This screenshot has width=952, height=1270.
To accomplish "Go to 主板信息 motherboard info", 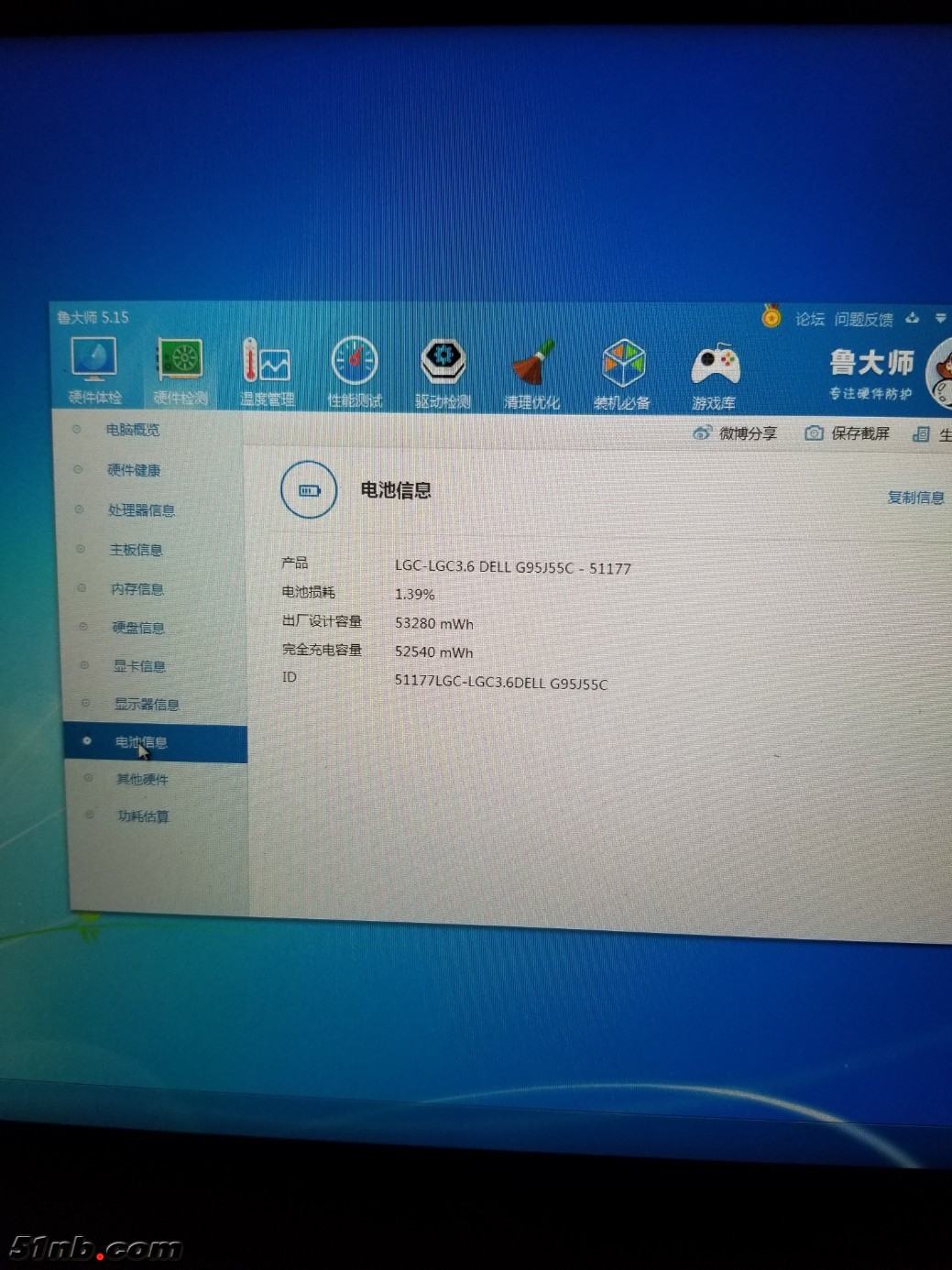I will tap(136, 550).
